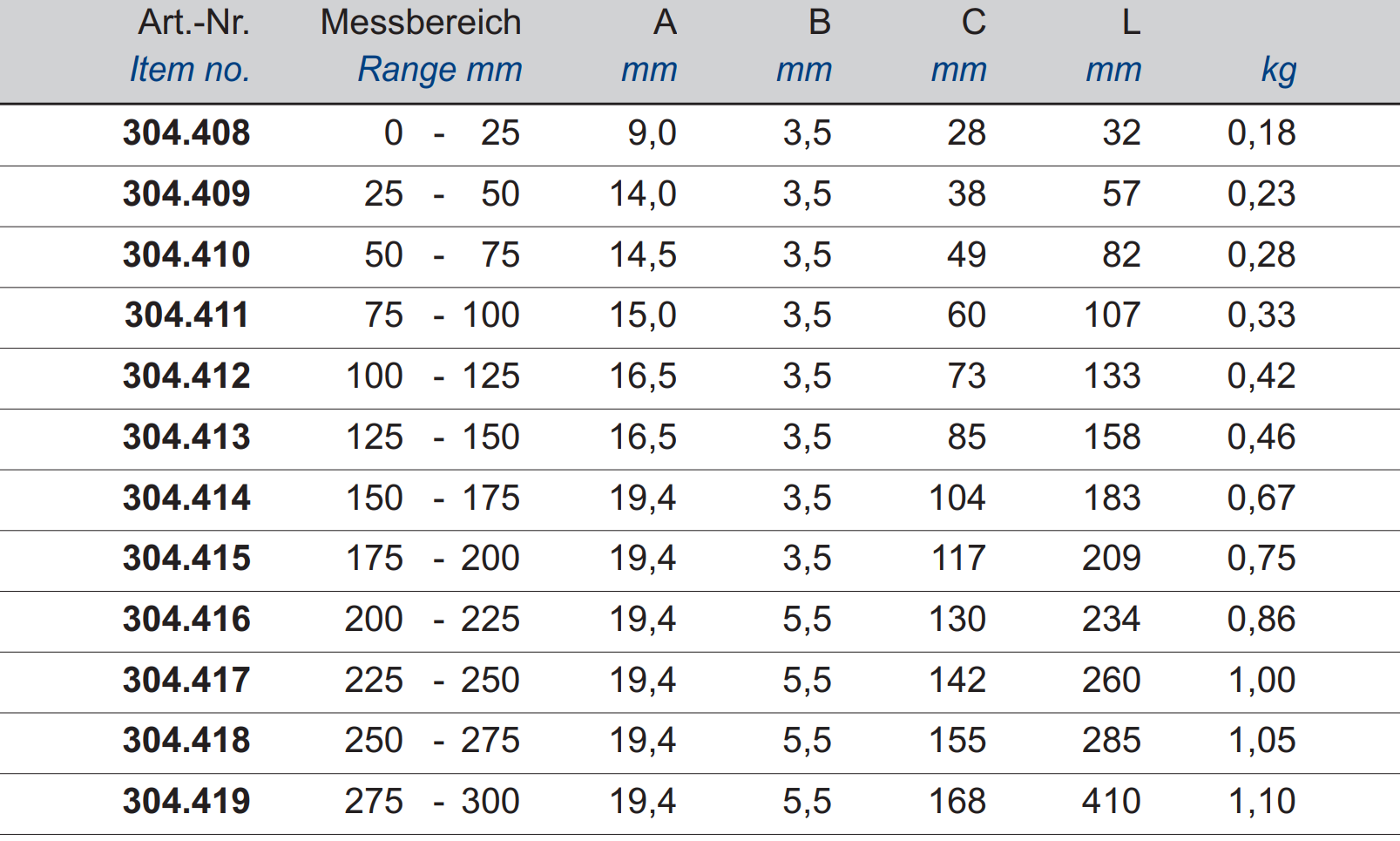Screen dimensions: 1400x841
Task: Select the A value 9,0
Action: [652, 133]
